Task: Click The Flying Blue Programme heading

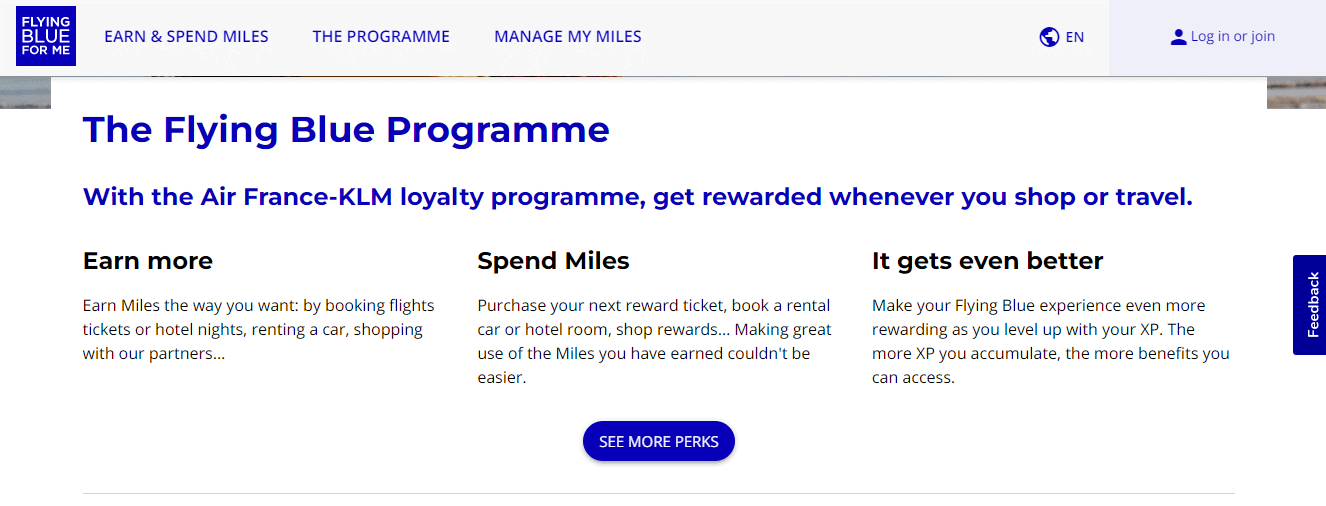Action: coord(346,130)
